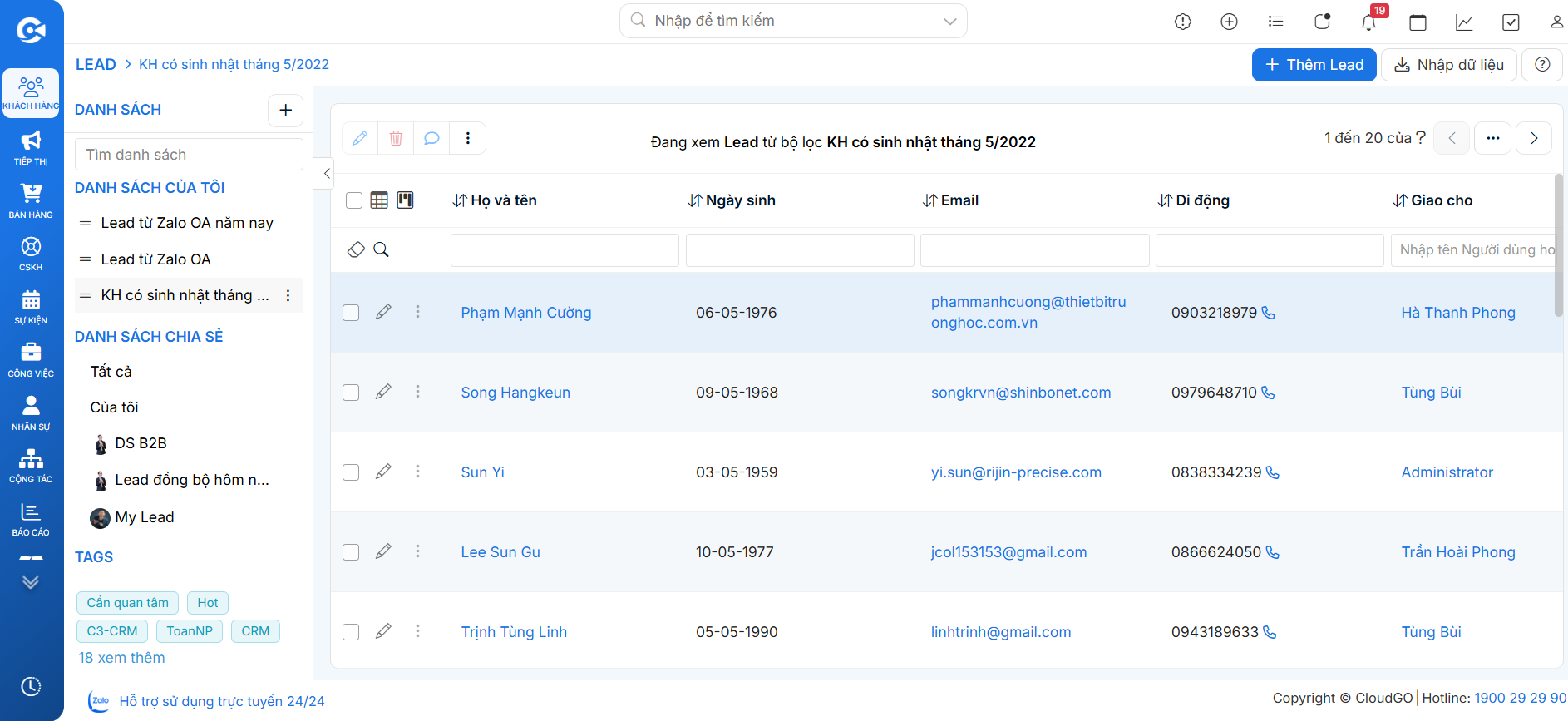
Task: Open row menu for Sun Yi
Action: click(417, 472)
